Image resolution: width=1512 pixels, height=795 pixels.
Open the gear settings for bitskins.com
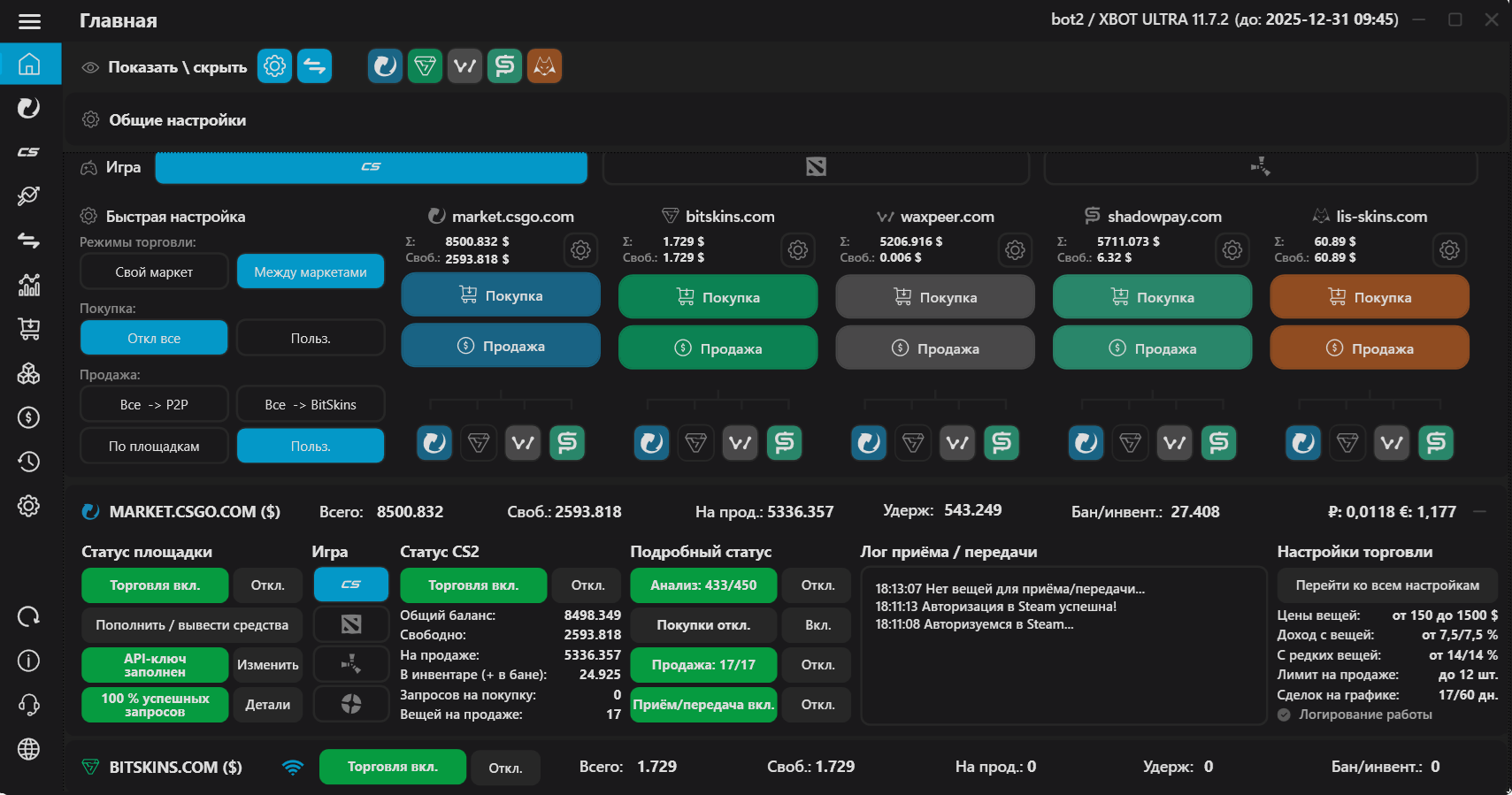tap(797, 250)
